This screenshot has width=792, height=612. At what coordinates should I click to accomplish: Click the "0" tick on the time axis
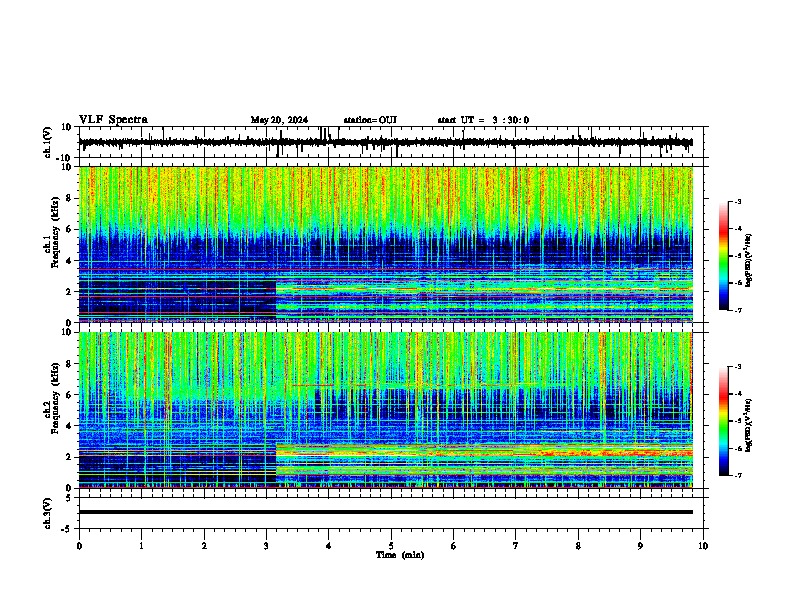pyautogui.click(x=79, y=546)
